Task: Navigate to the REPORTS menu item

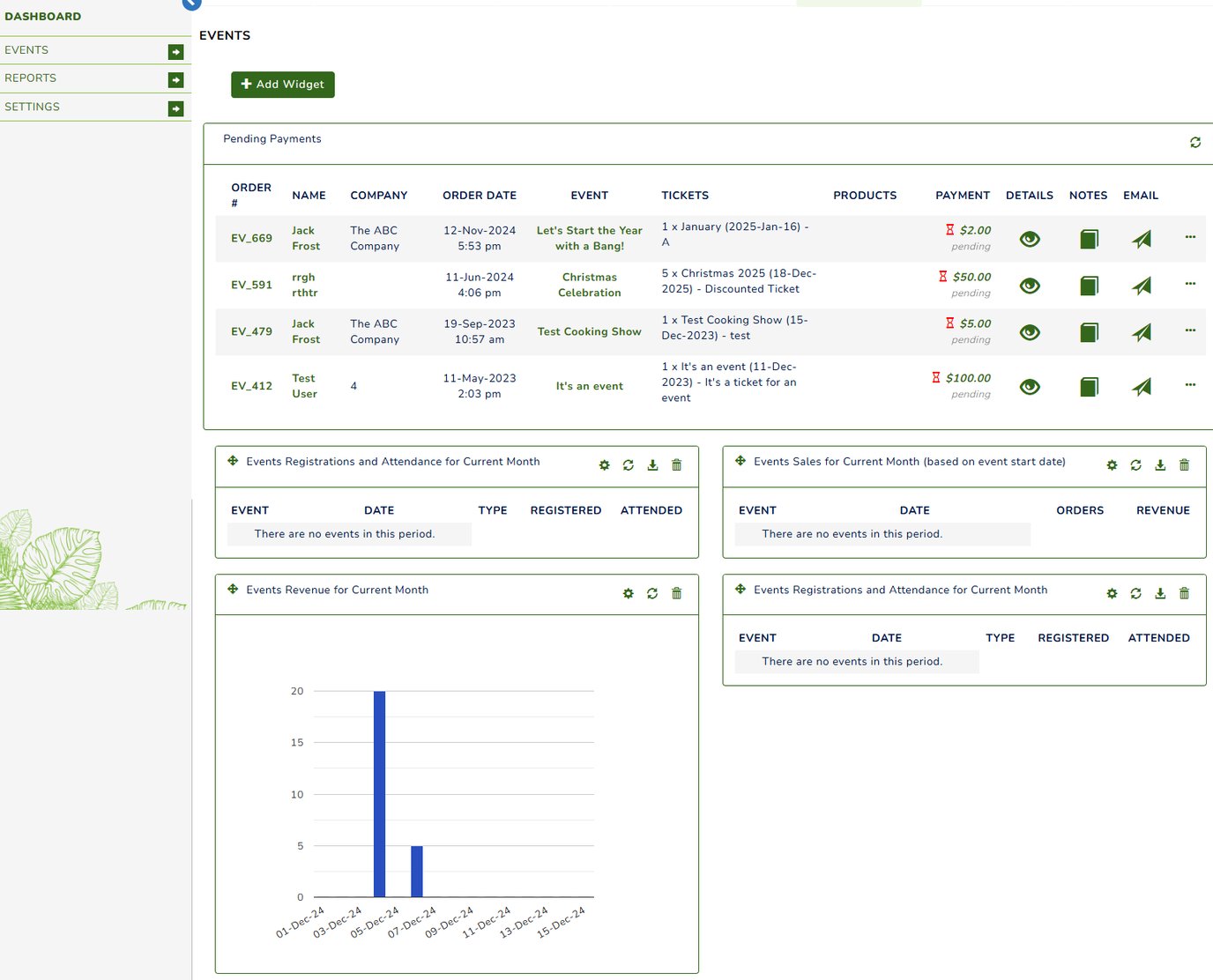Action: 31,78
